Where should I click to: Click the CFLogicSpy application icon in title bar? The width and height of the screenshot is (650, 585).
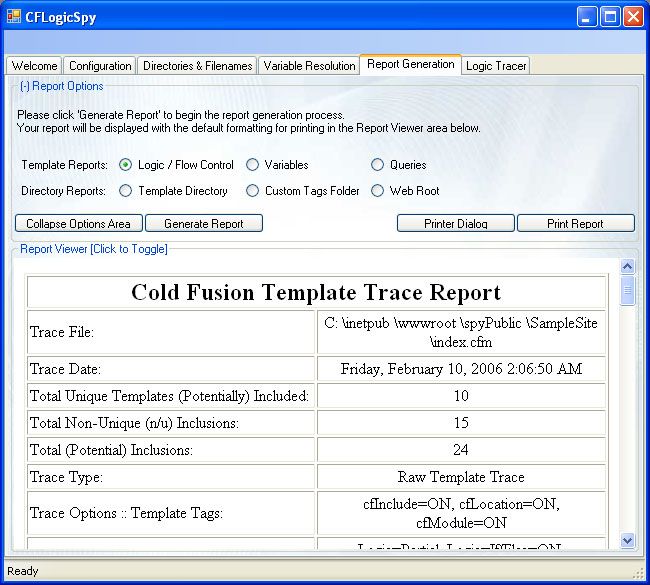(x=14, y=17)
